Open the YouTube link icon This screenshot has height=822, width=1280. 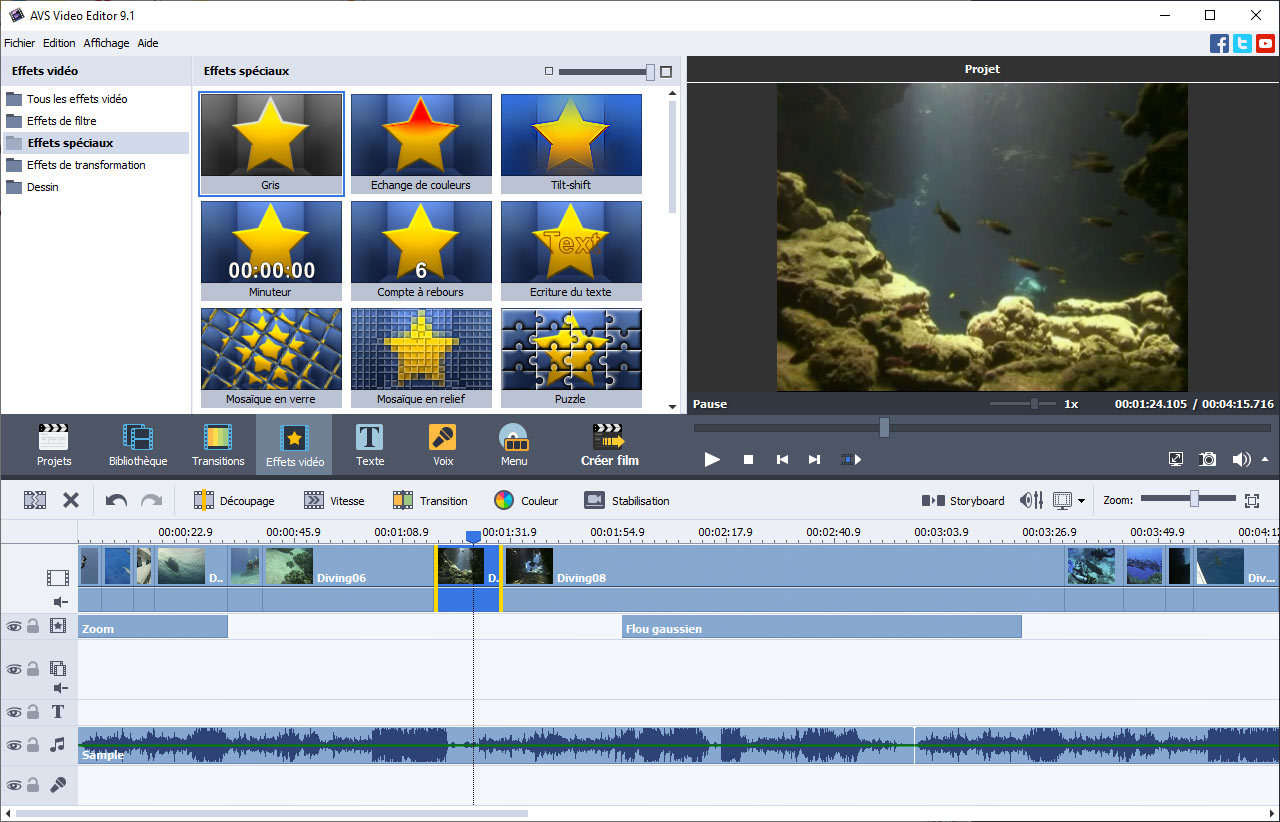1265,43
